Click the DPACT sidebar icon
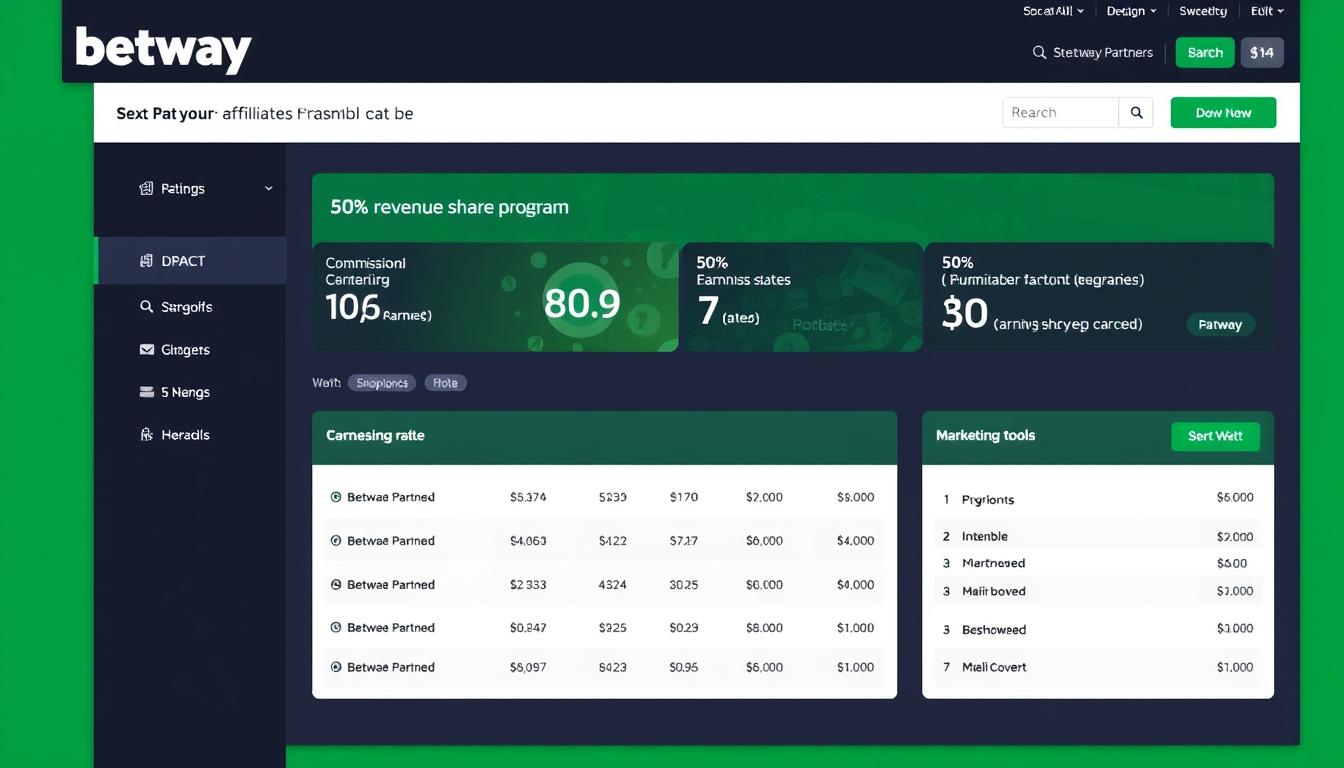Image resolution: width=1344 pixels, height=768 pixels. click(x=146, y=261)
